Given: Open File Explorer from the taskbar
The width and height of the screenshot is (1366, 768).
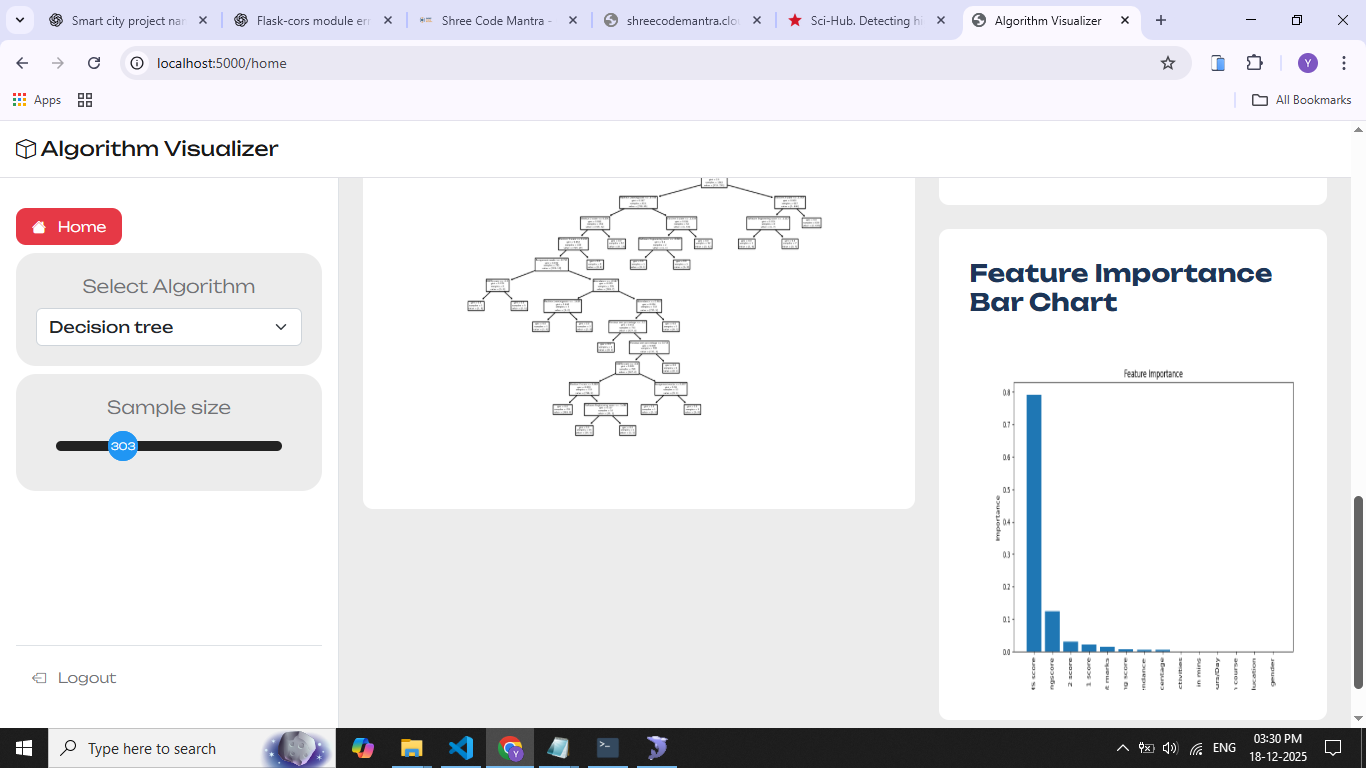Looking at the screenshot, I should 411,748.
